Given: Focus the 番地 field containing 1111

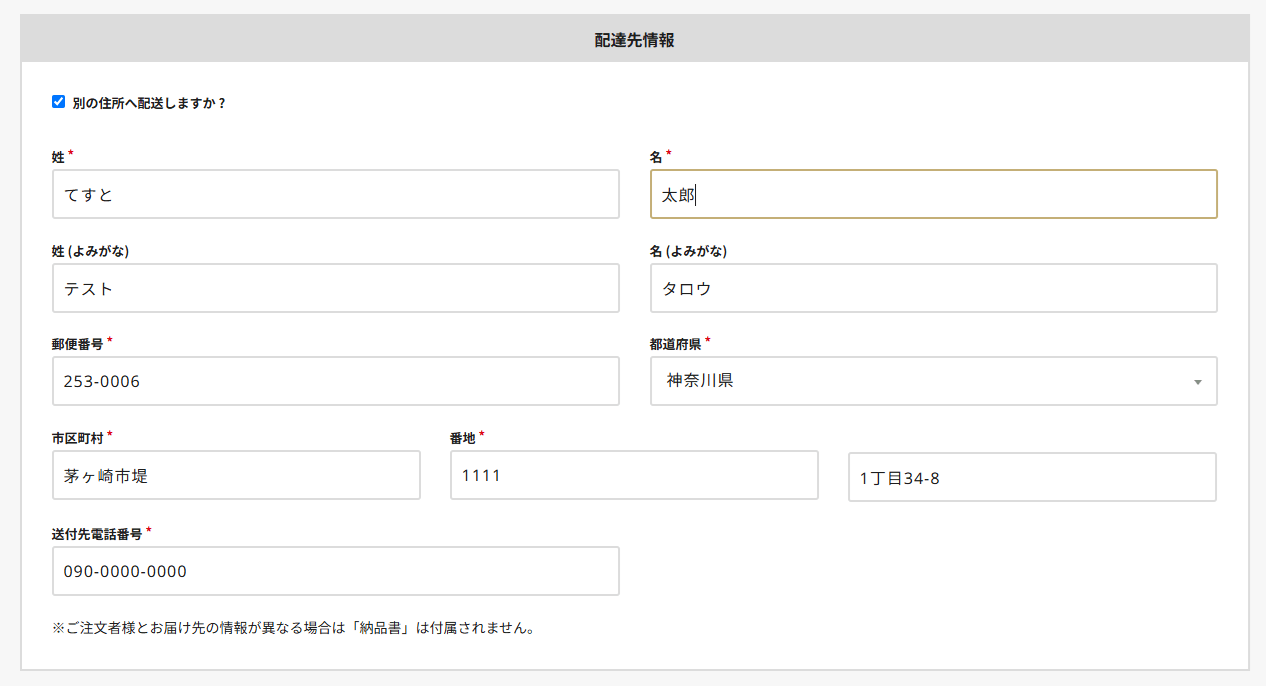Looking at the screenshot, I should coord(634,475).
